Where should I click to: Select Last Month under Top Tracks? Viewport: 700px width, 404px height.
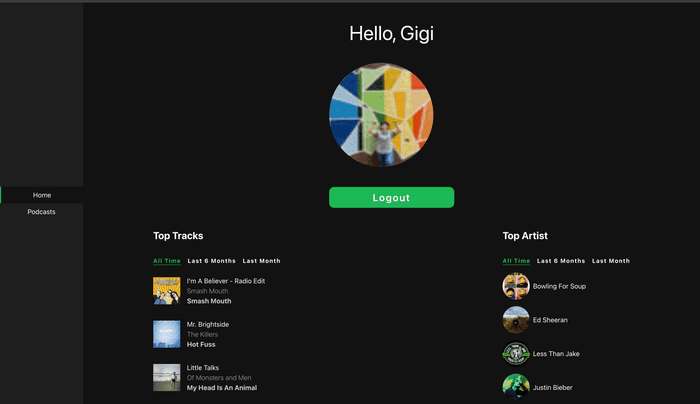tap(262, 261)
